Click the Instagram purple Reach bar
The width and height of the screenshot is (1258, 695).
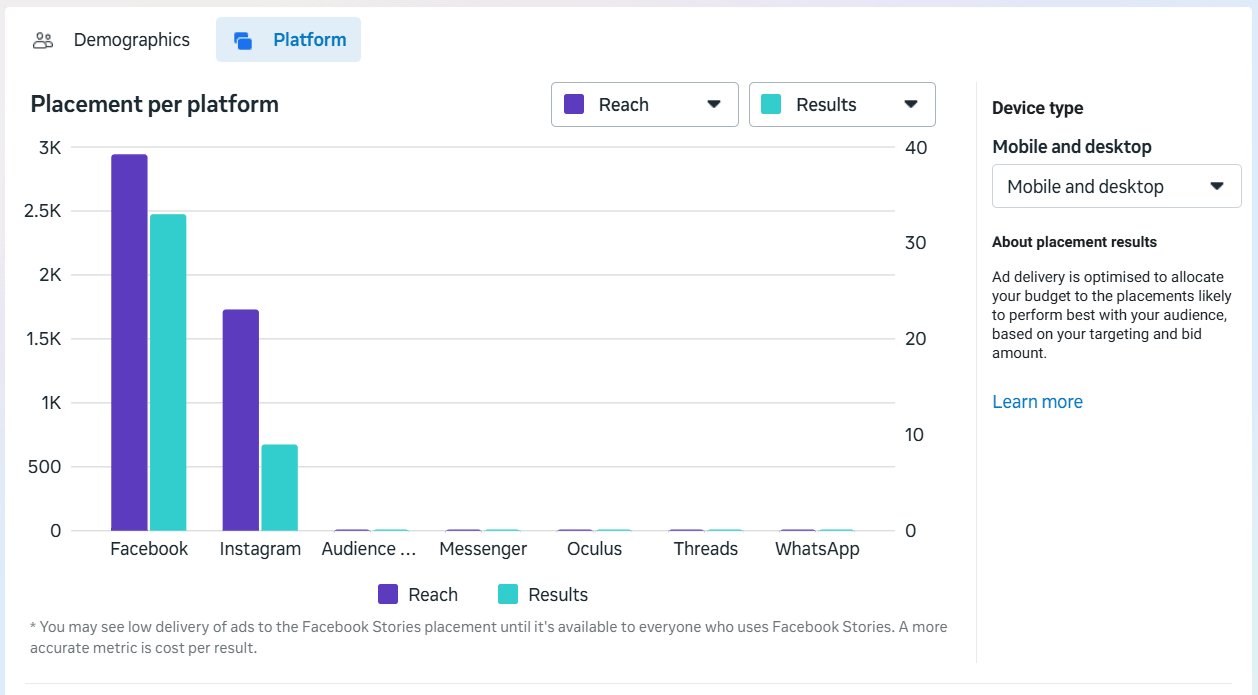pos(241,420)
